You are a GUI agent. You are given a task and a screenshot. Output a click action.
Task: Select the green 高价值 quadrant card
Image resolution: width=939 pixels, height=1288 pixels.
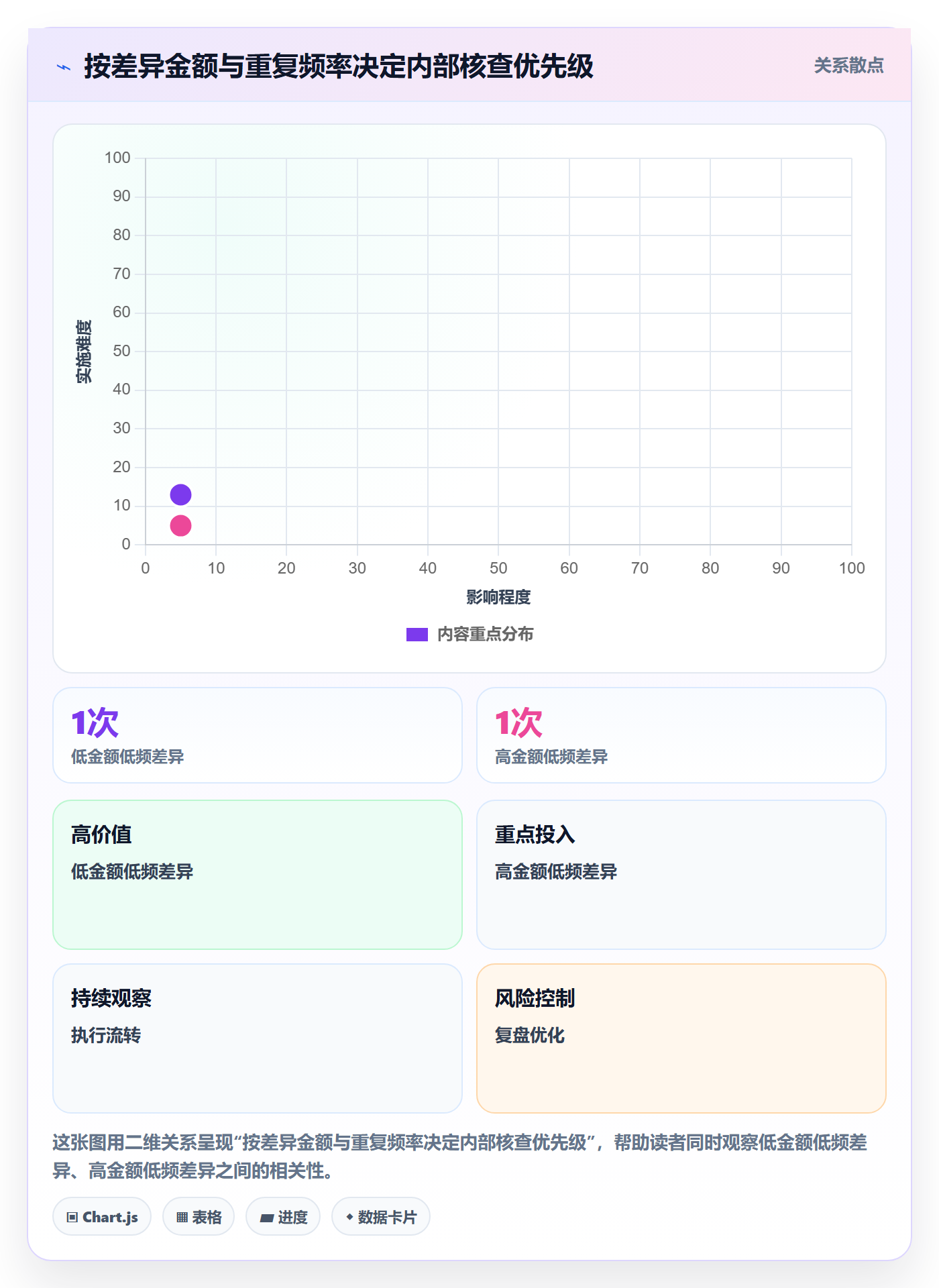(x=258, y=875)
